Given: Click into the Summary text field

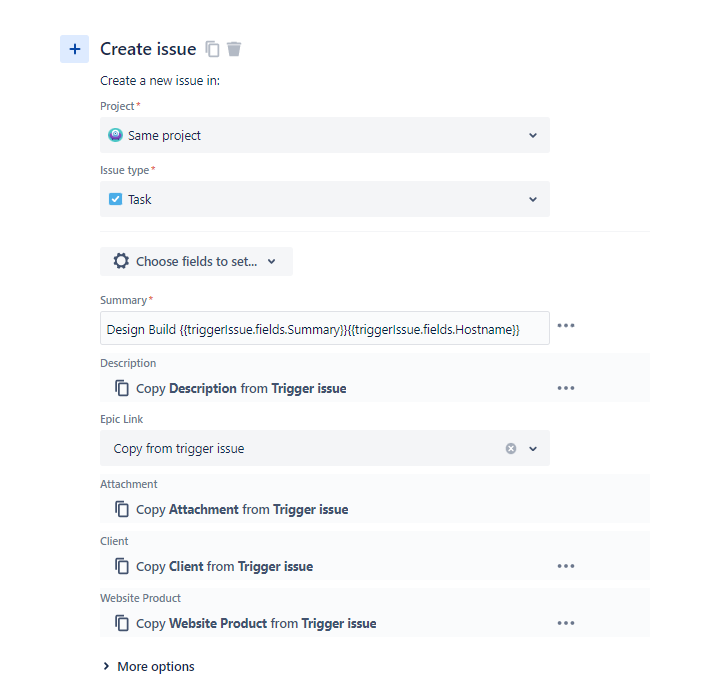Looking at the screenshot, I should pos(325,328).
